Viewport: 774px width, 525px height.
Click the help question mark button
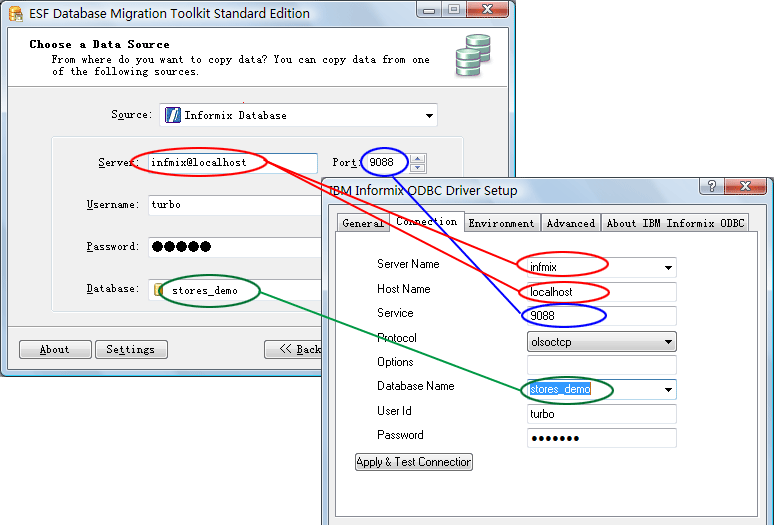(712, 187)
